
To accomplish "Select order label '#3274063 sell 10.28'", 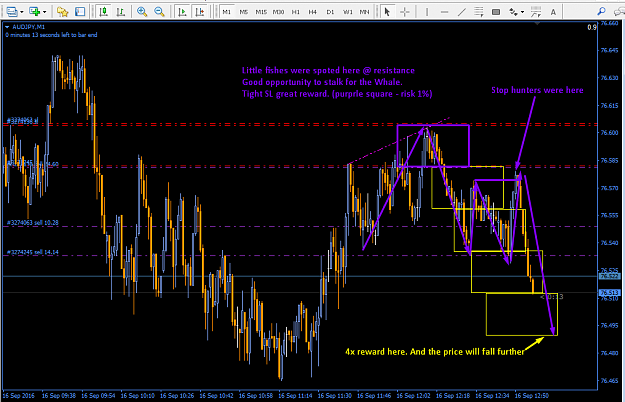I will pyautogui.click(x=33, y=223).
